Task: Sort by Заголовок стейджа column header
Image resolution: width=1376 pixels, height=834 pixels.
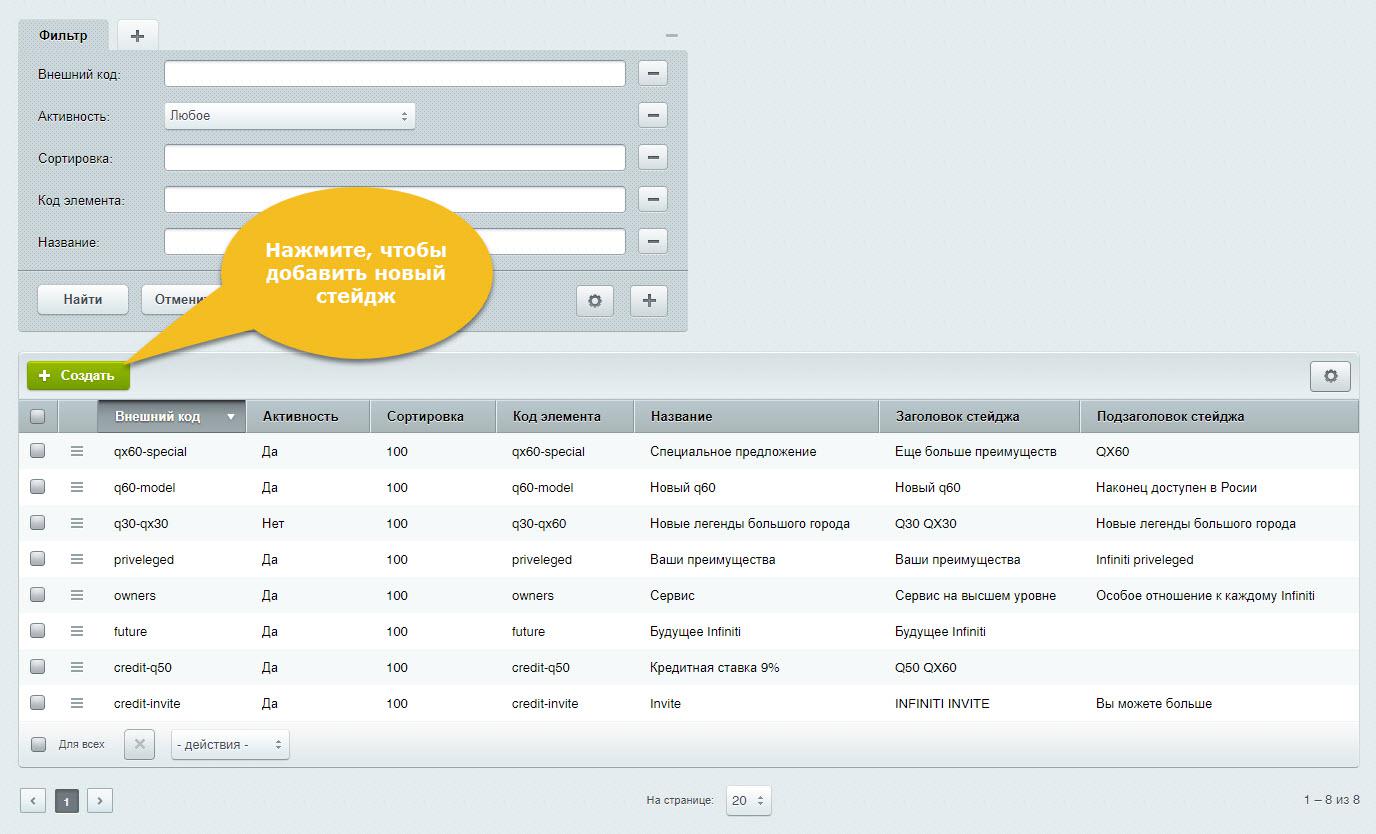Action: coord(980,416)
